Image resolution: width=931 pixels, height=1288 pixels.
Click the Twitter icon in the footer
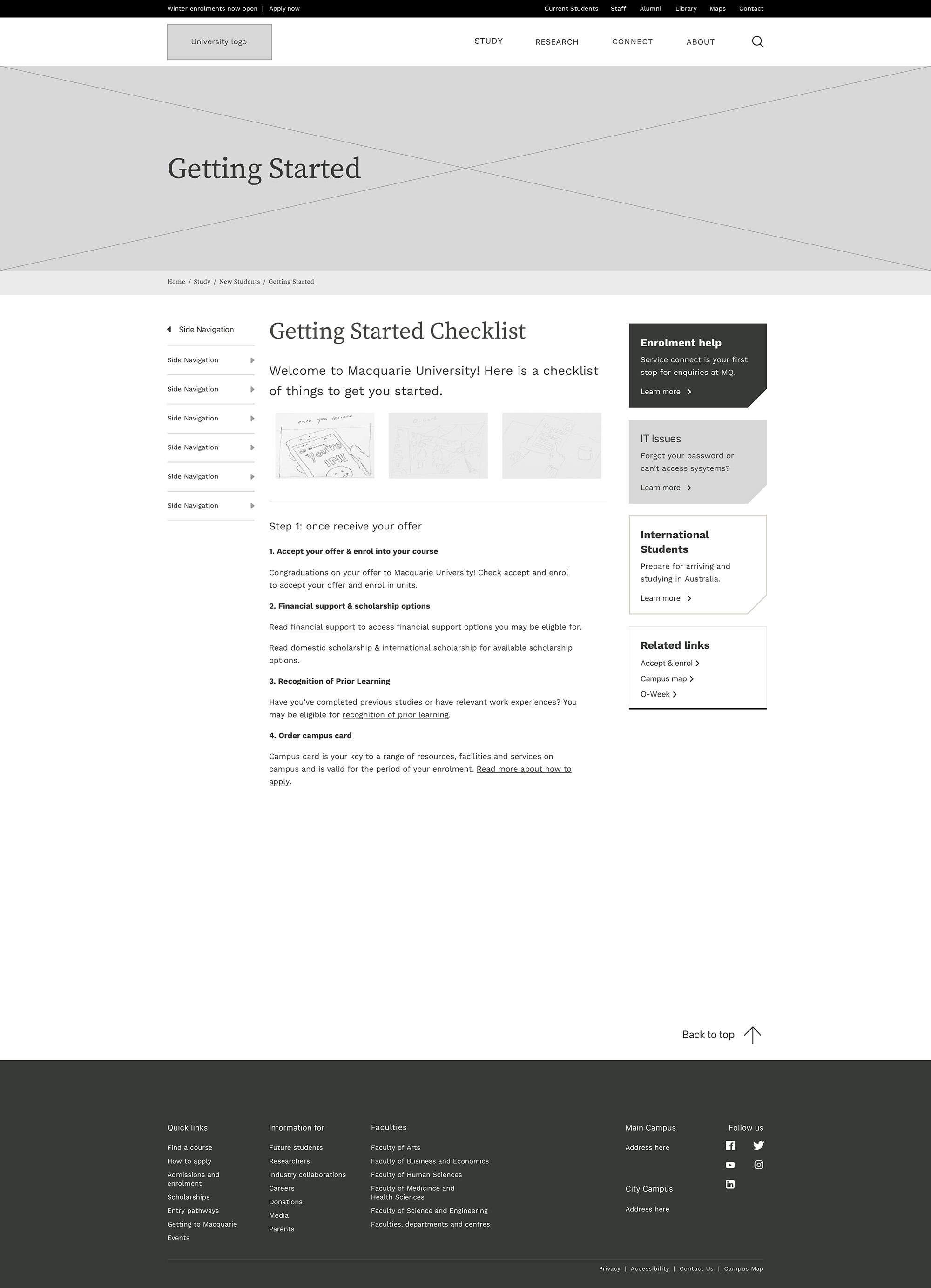pyautogui.click(x=757, y=1145)
